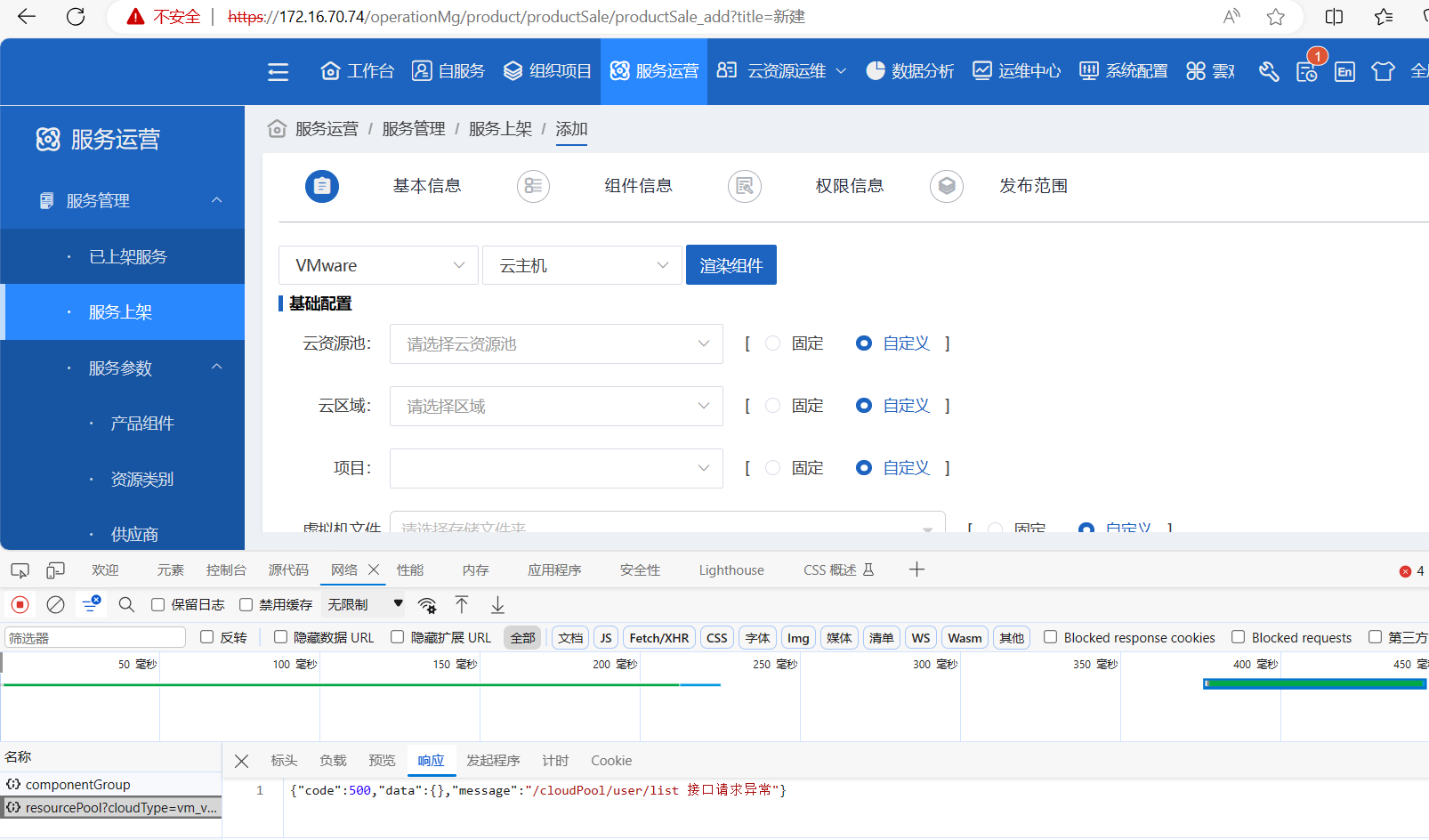Screen dimensions: 1429x840
Task: Click the network search magnifier icon
Action: (x=126, y=605)
